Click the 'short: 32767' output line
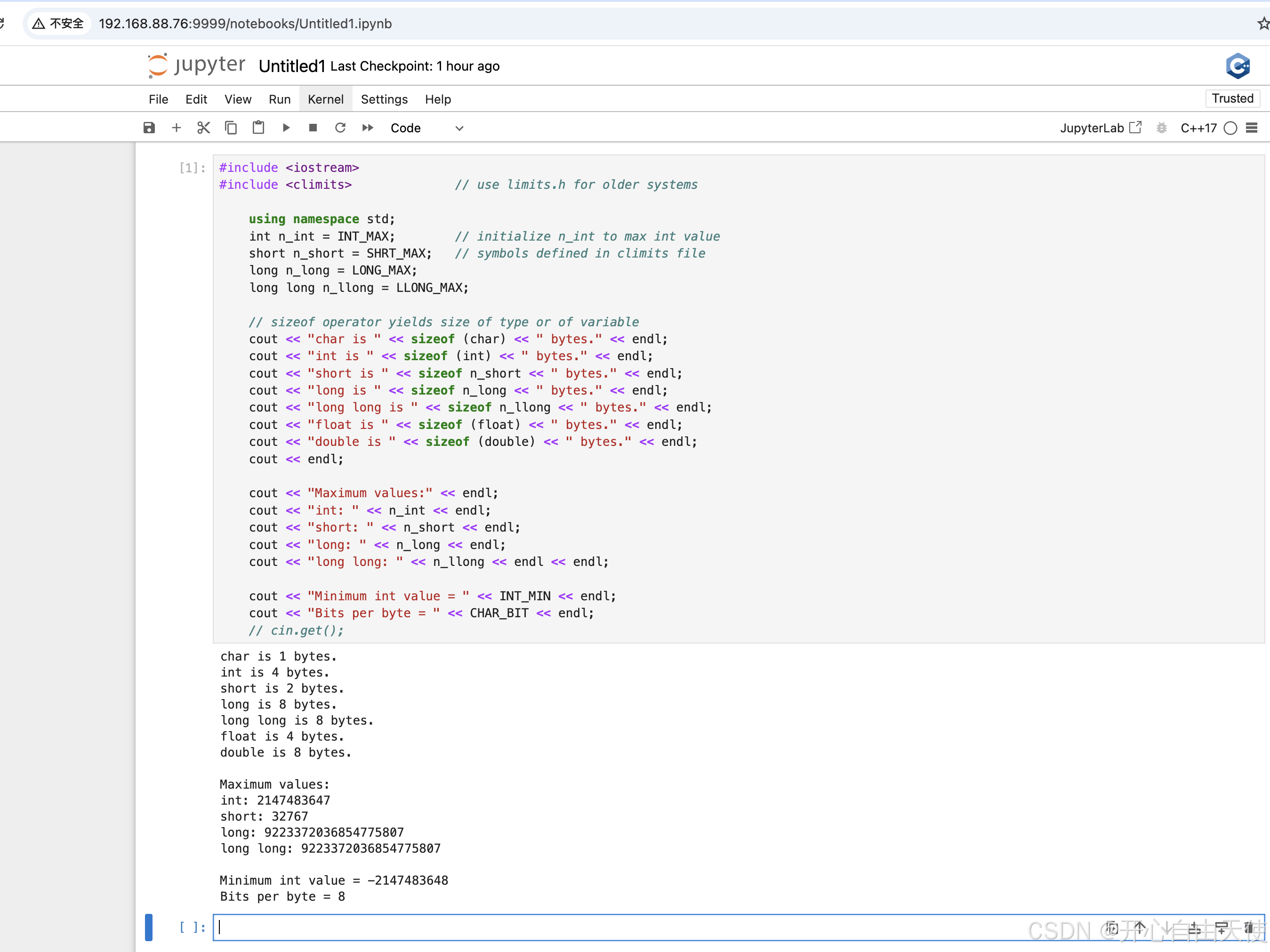Image resolution: width=1270 pixels, height=952 pixels. coord(264,816)
